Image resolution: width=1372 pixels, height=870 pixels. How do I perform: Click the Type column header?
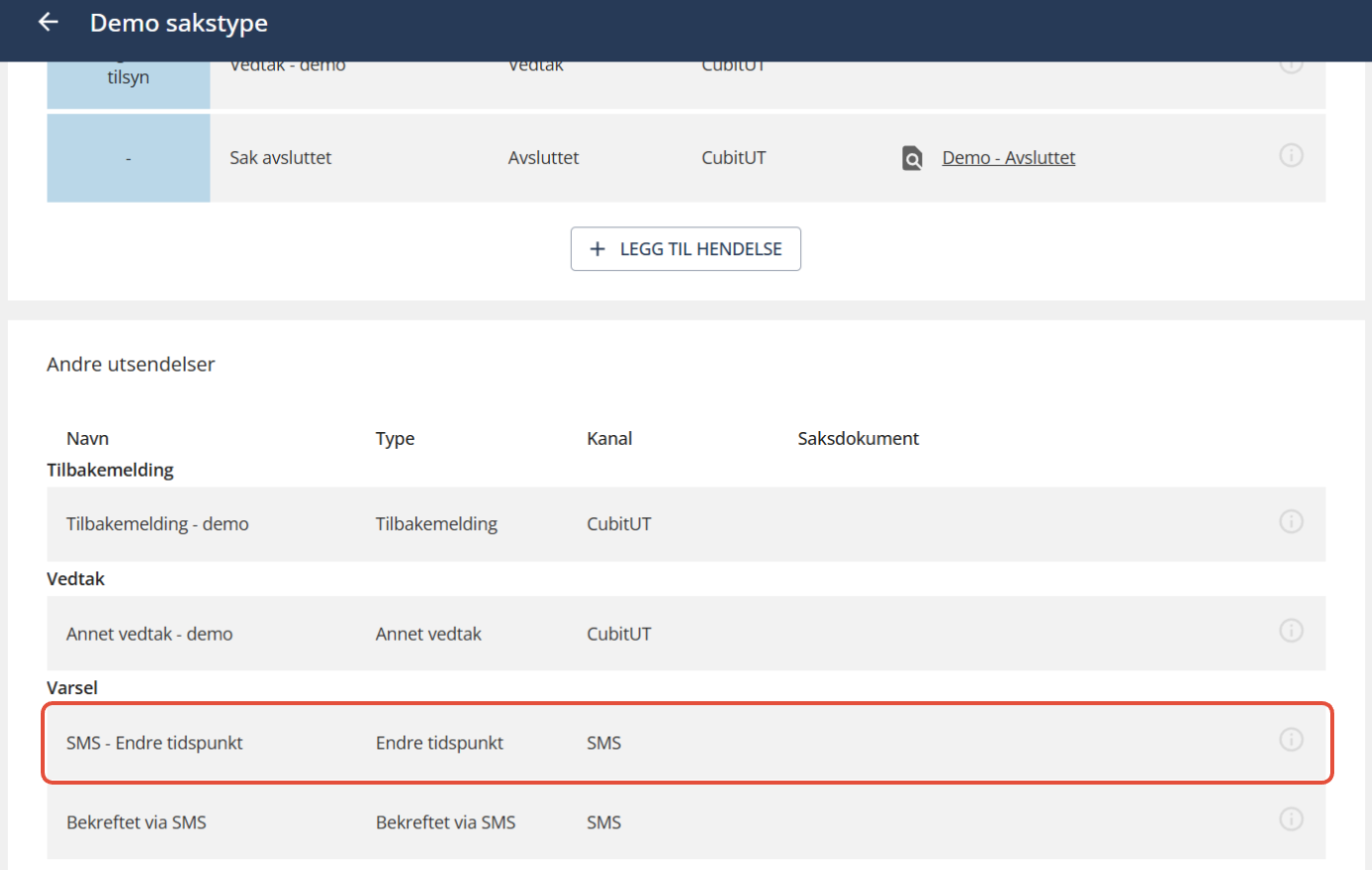[395, 439]
